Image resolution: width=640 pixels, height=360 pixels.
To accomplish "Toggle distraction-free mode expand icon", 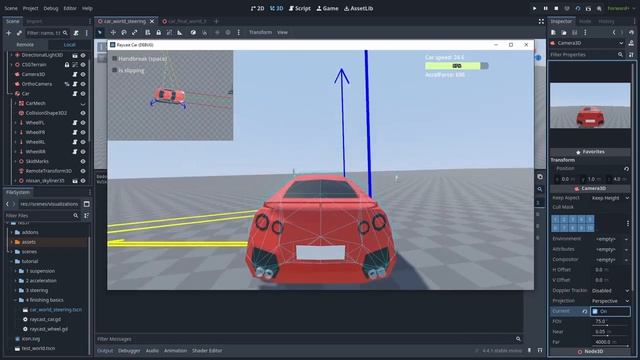I will click(x=541, y=21).
